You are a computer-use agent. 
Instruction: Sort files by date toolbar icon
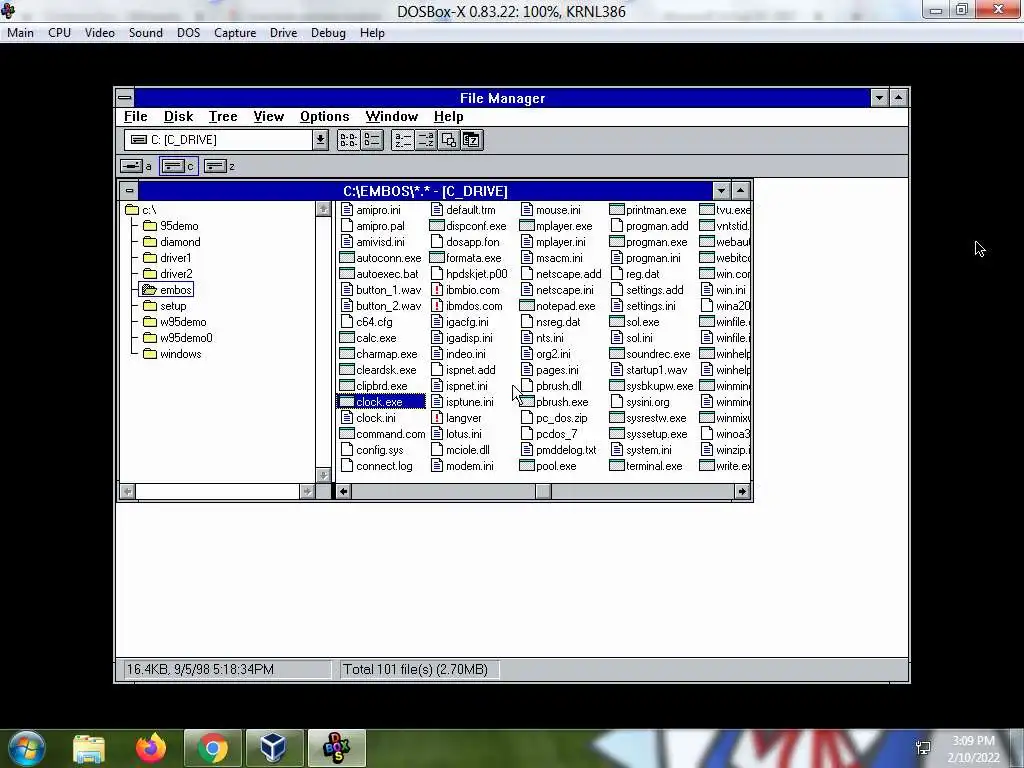472,140
